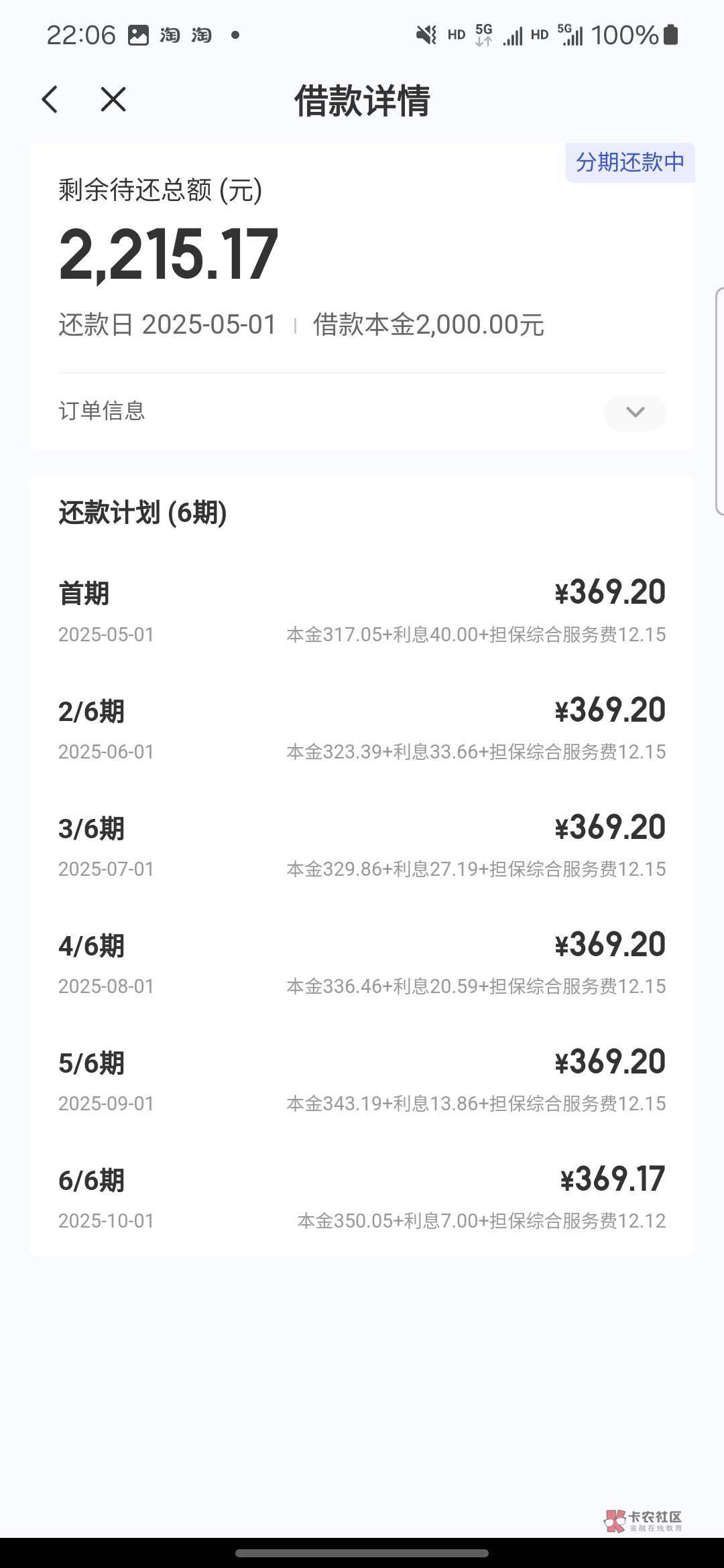
Task: Tap the X close page icon
Action: tap(113, 100)
